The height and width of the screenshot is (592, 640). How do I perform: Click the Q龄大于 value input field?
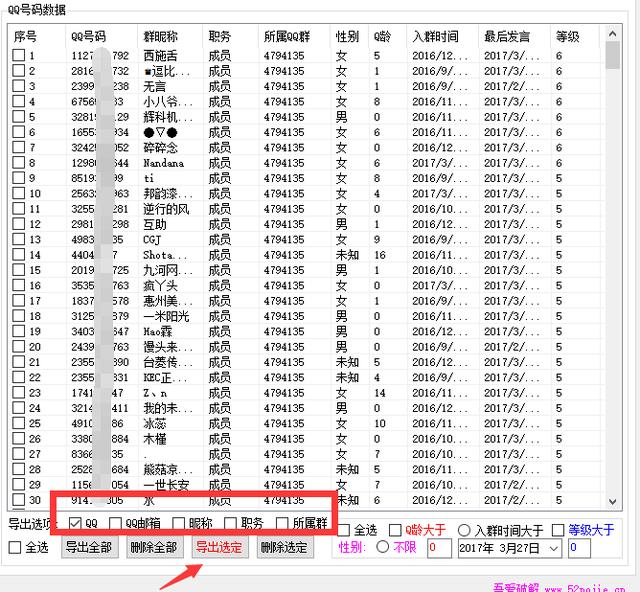[x=439, y=548]
